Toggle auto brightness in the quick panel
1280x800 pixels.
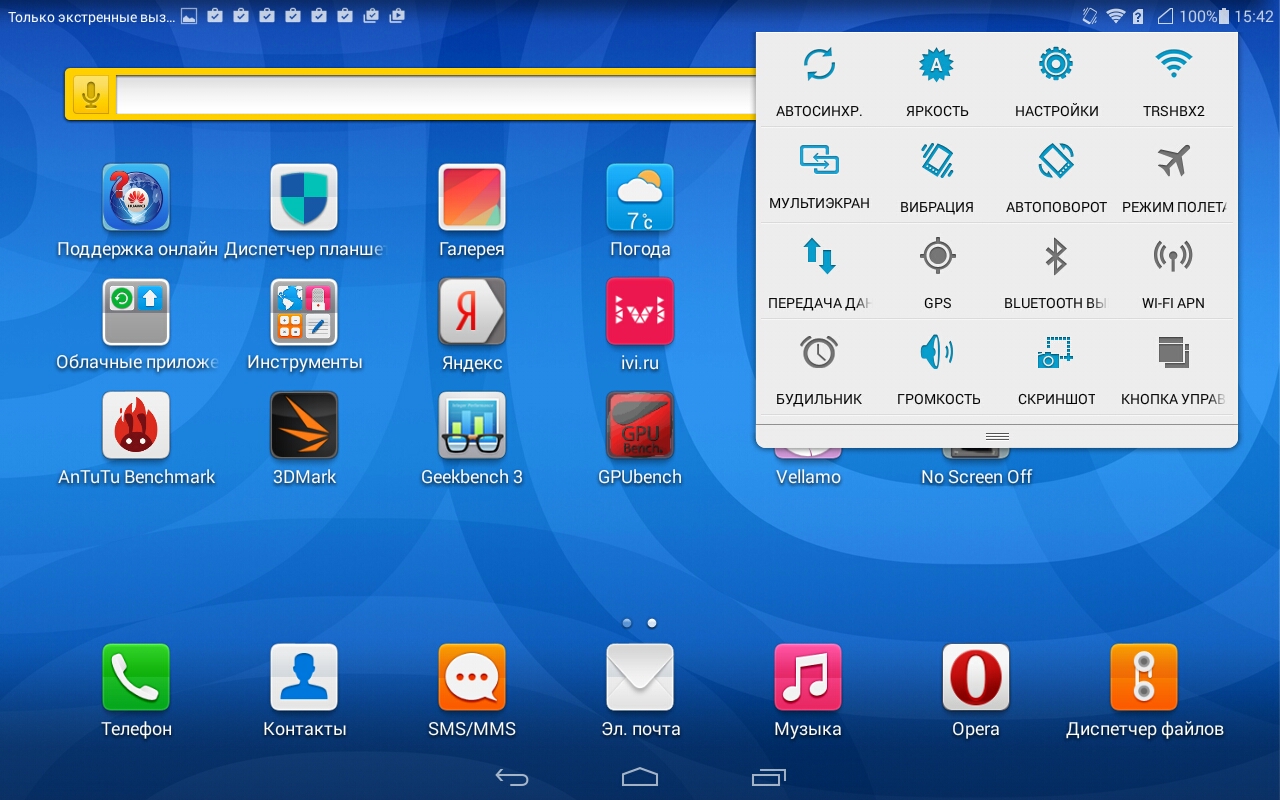tap(937, 80)
